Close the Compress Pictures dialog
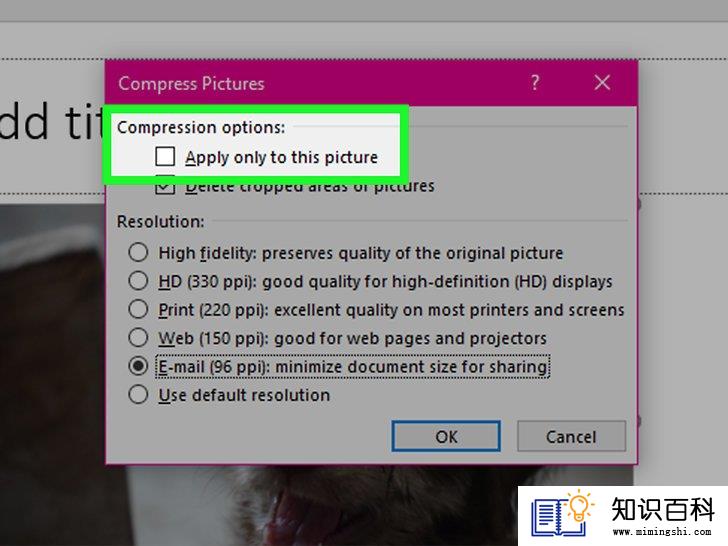Viewport: 728px width, 546px height. 602,83
